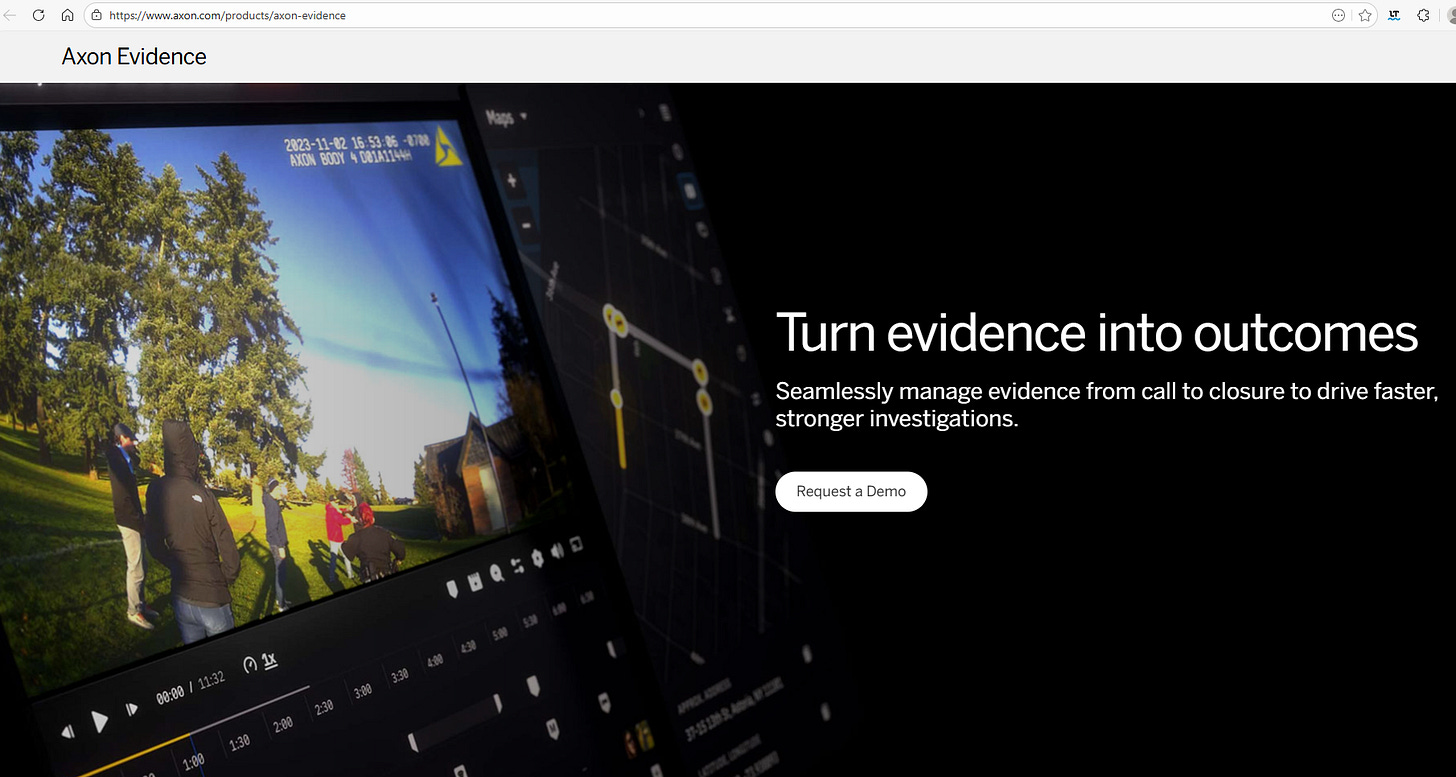Click the Request a Demo button

click(x=851, y=491)
